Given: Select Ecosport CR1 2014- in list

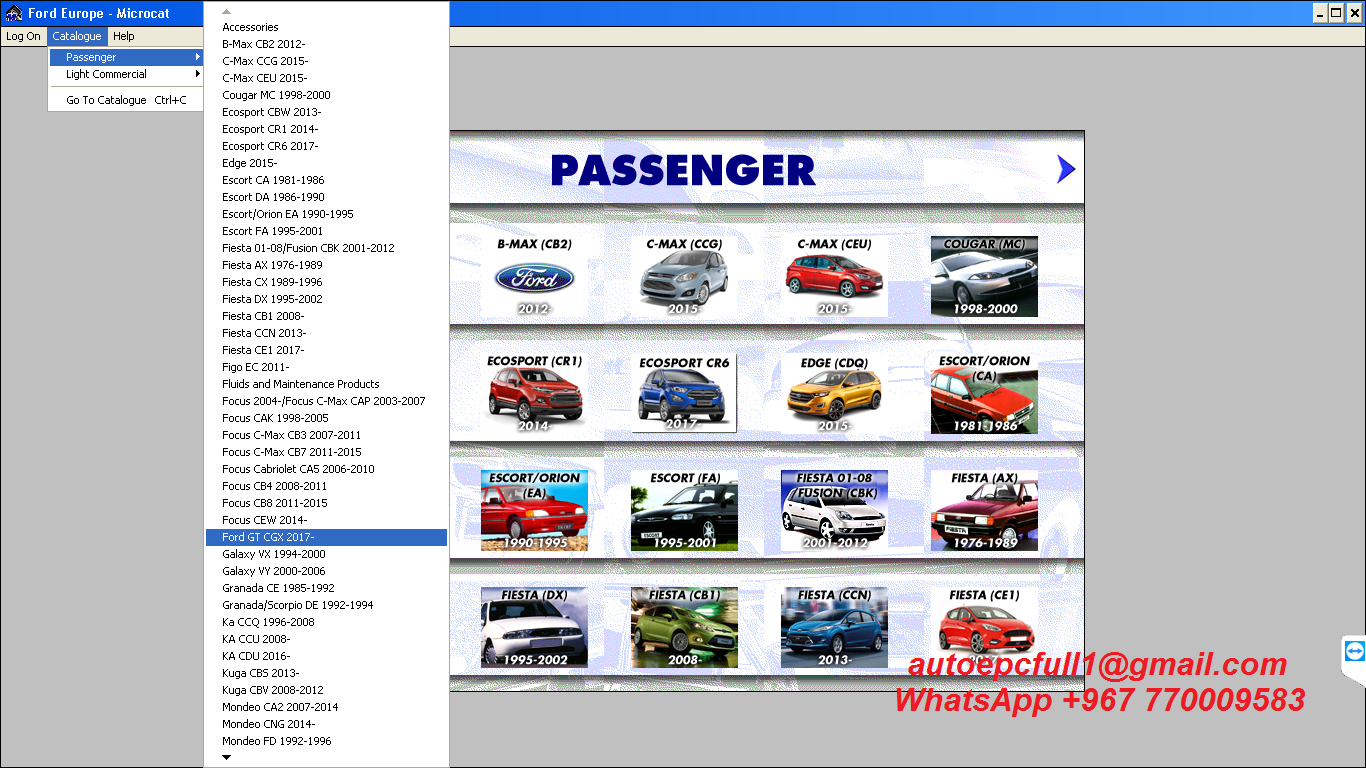Looking at the screenshot, I should coord(326,129).
